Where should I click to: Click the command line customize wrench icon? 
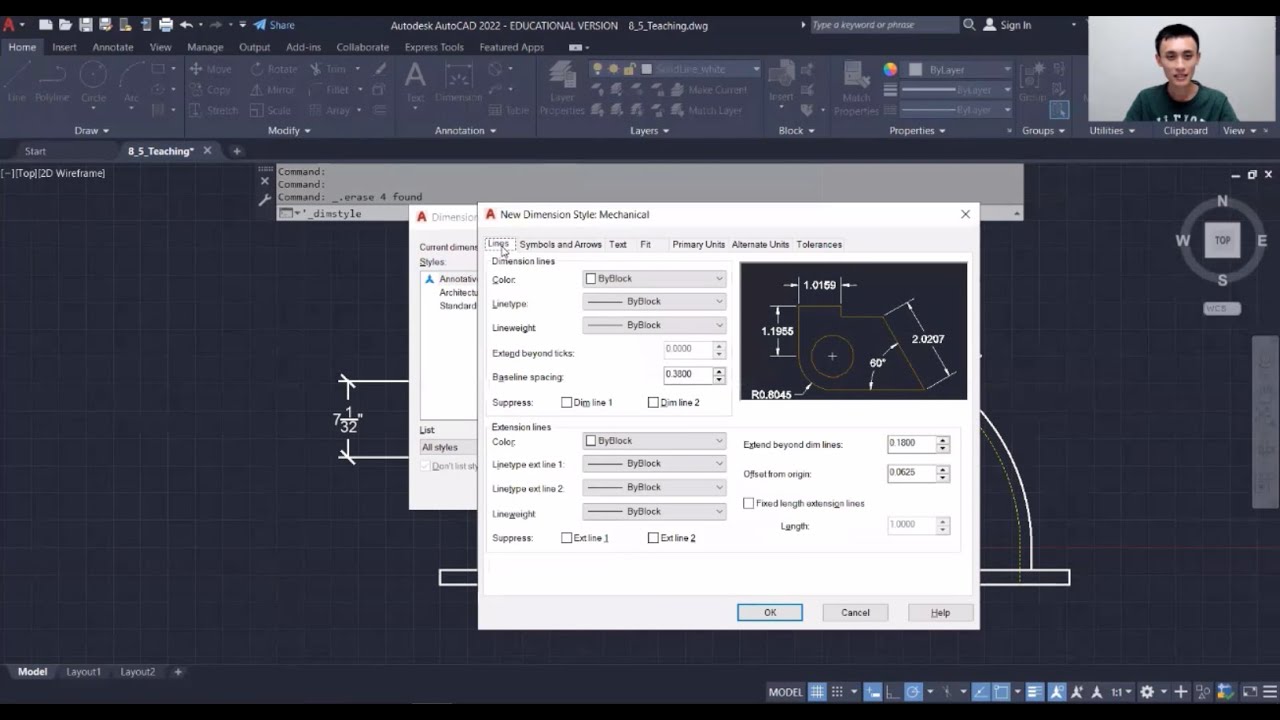pyautogui.click(x=265, y=200)
